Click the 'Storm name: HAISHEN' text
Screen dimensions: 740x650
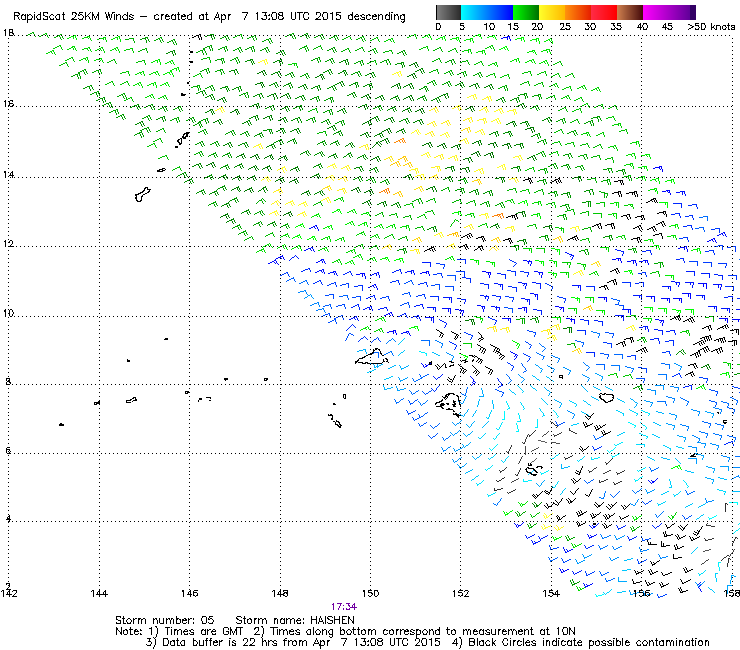pyautogui.click(x=295, y=620)
